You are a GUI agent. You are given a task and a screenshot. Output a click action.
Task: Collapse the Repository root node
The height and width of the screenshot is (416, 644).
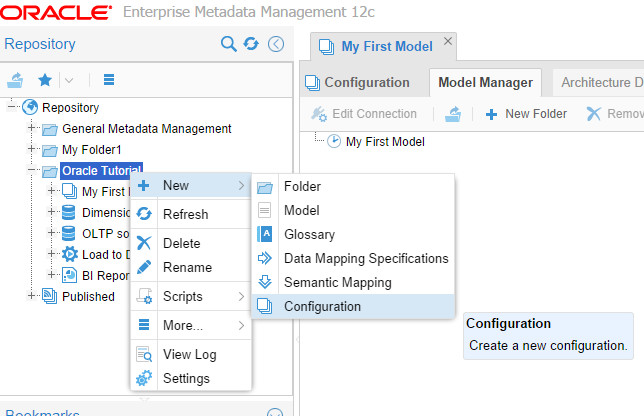(11, 107)
